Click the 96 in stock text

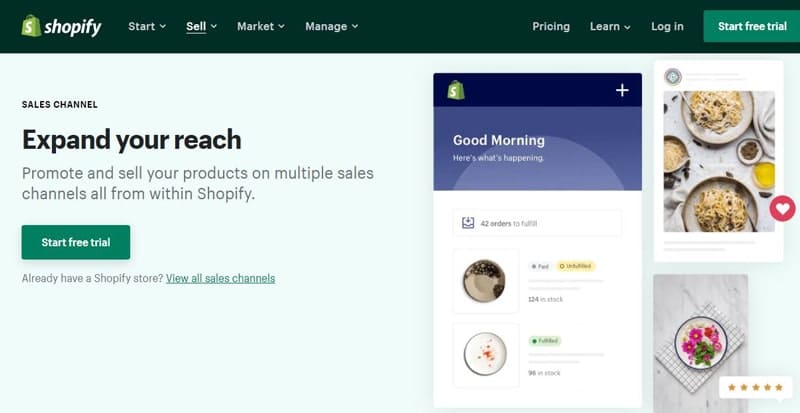[x=544, y=373]
